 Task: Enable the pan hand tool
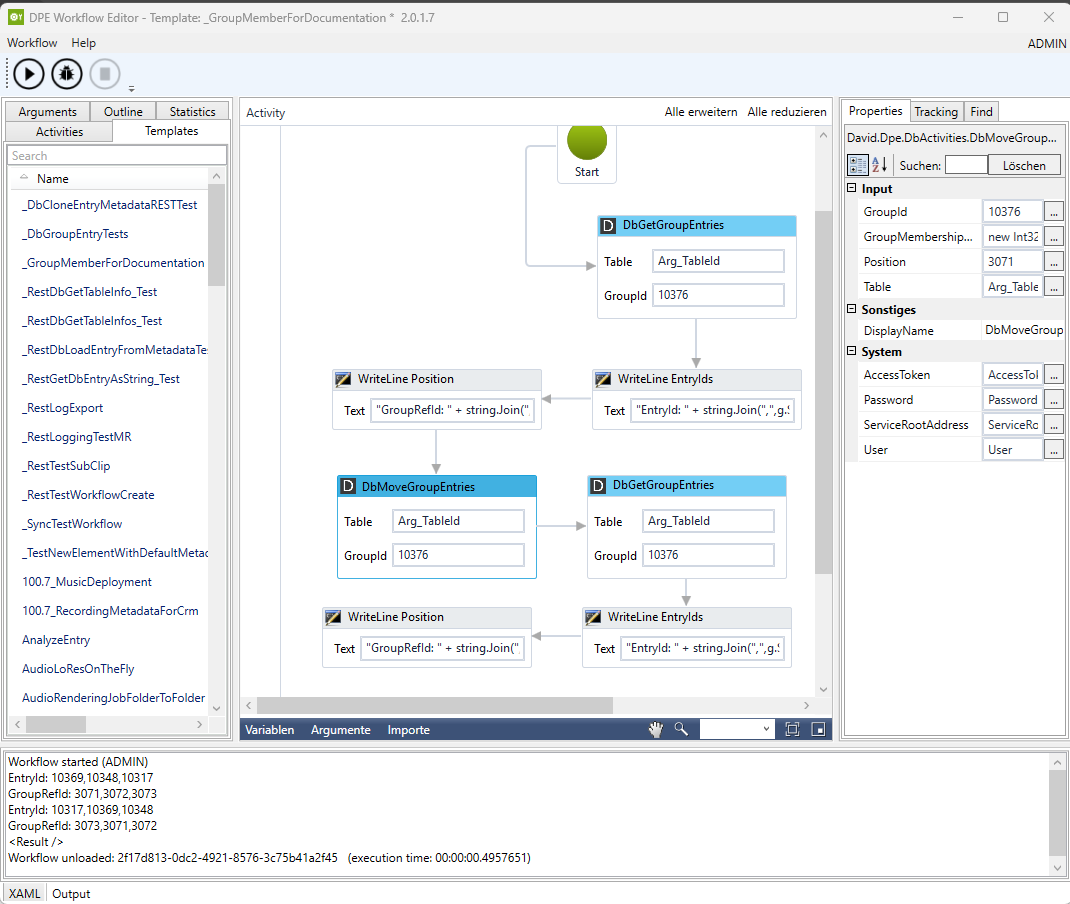point(656,730)
